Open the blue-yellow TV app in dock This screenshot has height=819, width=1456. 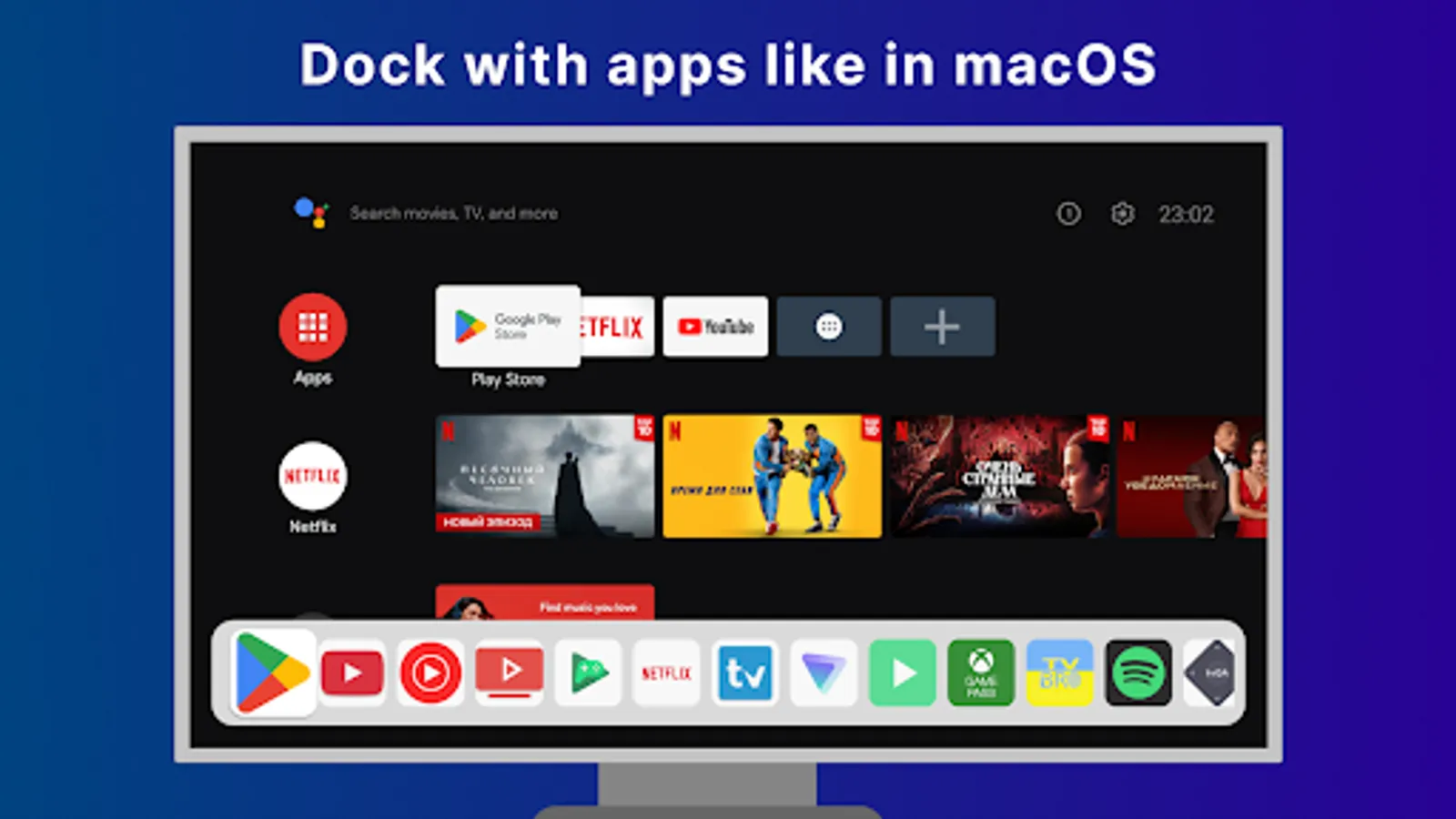[1059, 673]
